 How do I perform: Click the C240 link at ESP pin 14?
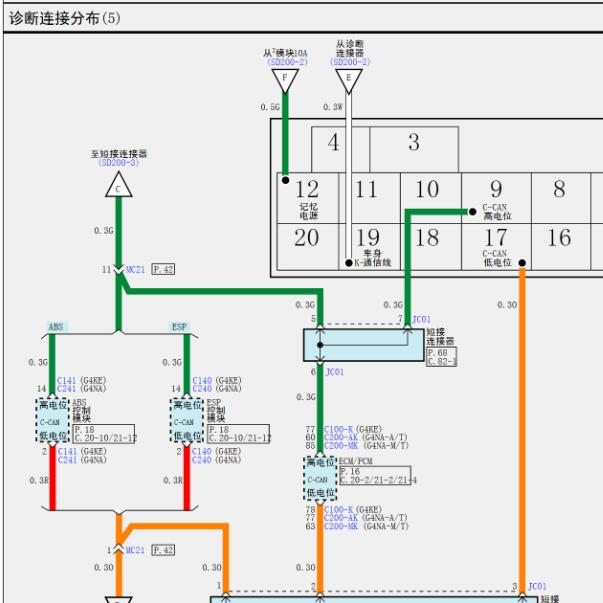[x=202, y=389]
